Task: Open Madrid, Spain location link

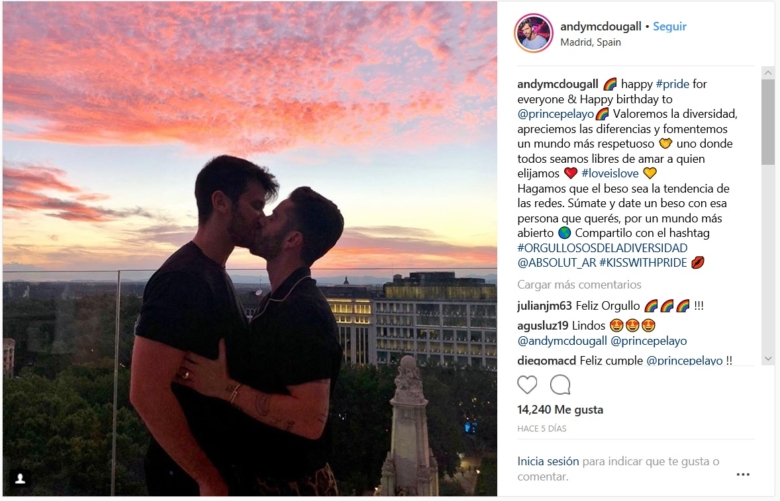Action: 590,42
